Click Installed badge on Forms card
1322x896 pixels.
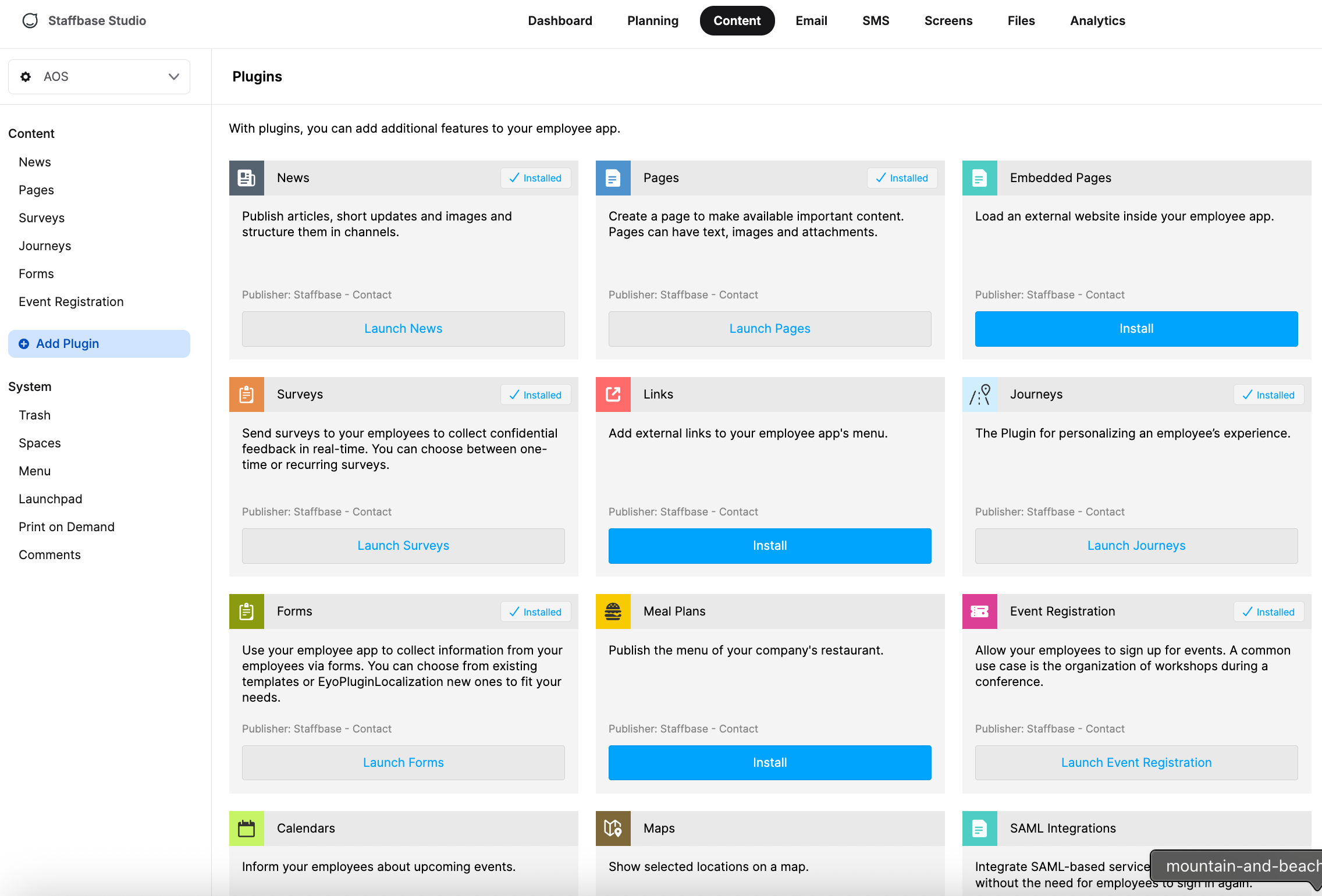coord(535,612)
